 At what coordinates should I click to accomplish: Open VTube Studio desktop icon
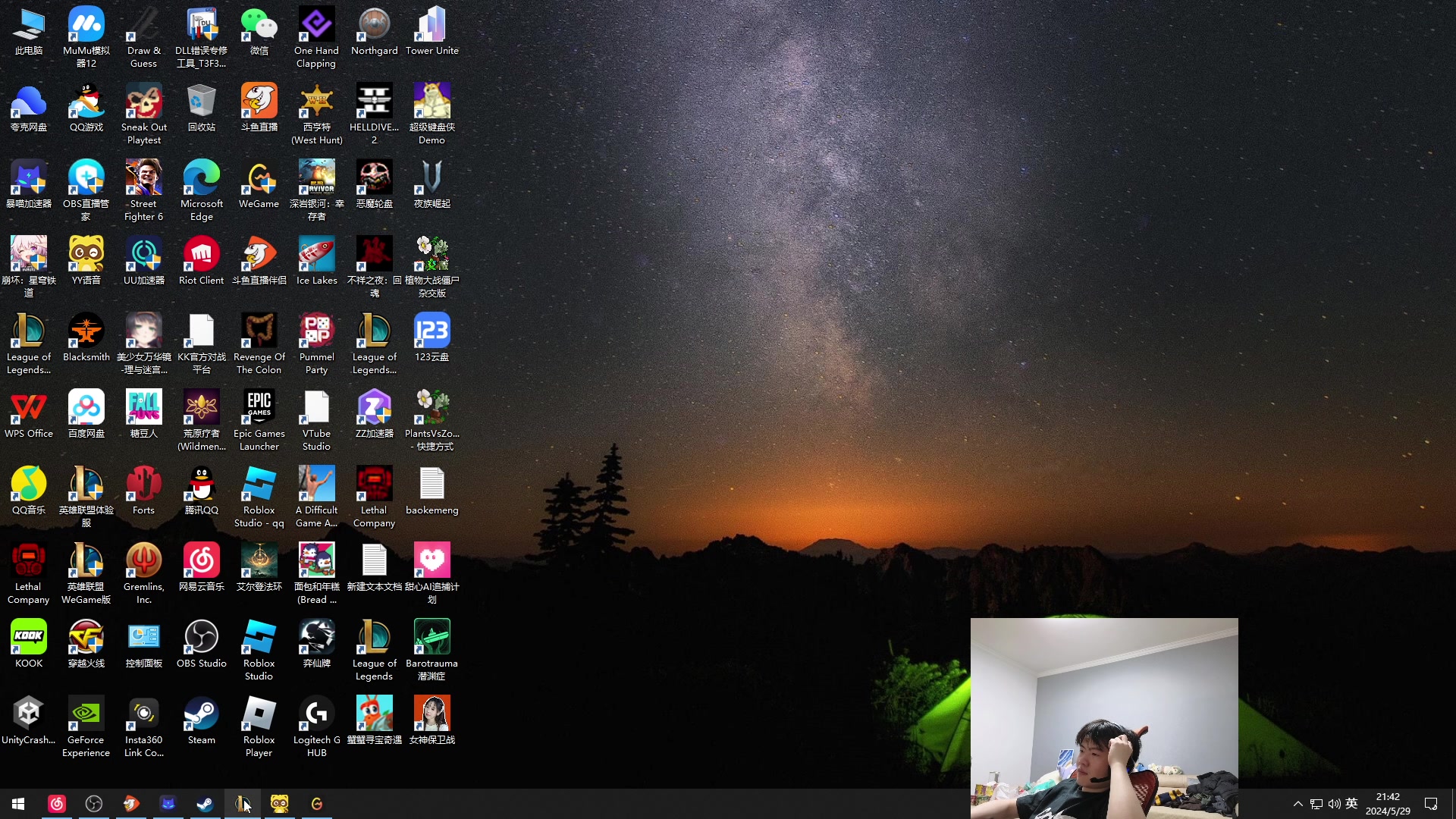click(316, 421)
